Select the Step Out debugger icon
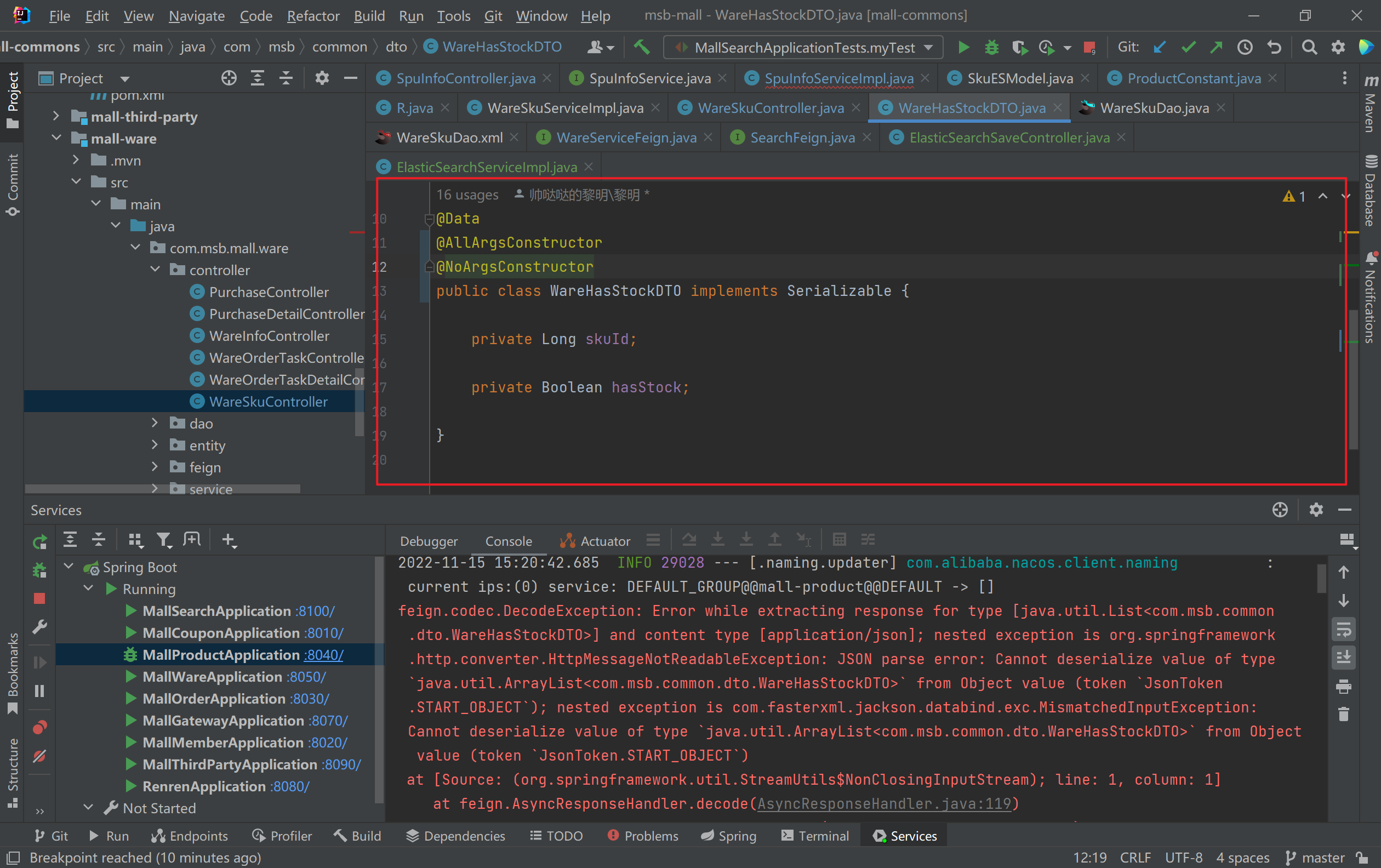The height and width of the screenshot is (868, 1381). 774,540
